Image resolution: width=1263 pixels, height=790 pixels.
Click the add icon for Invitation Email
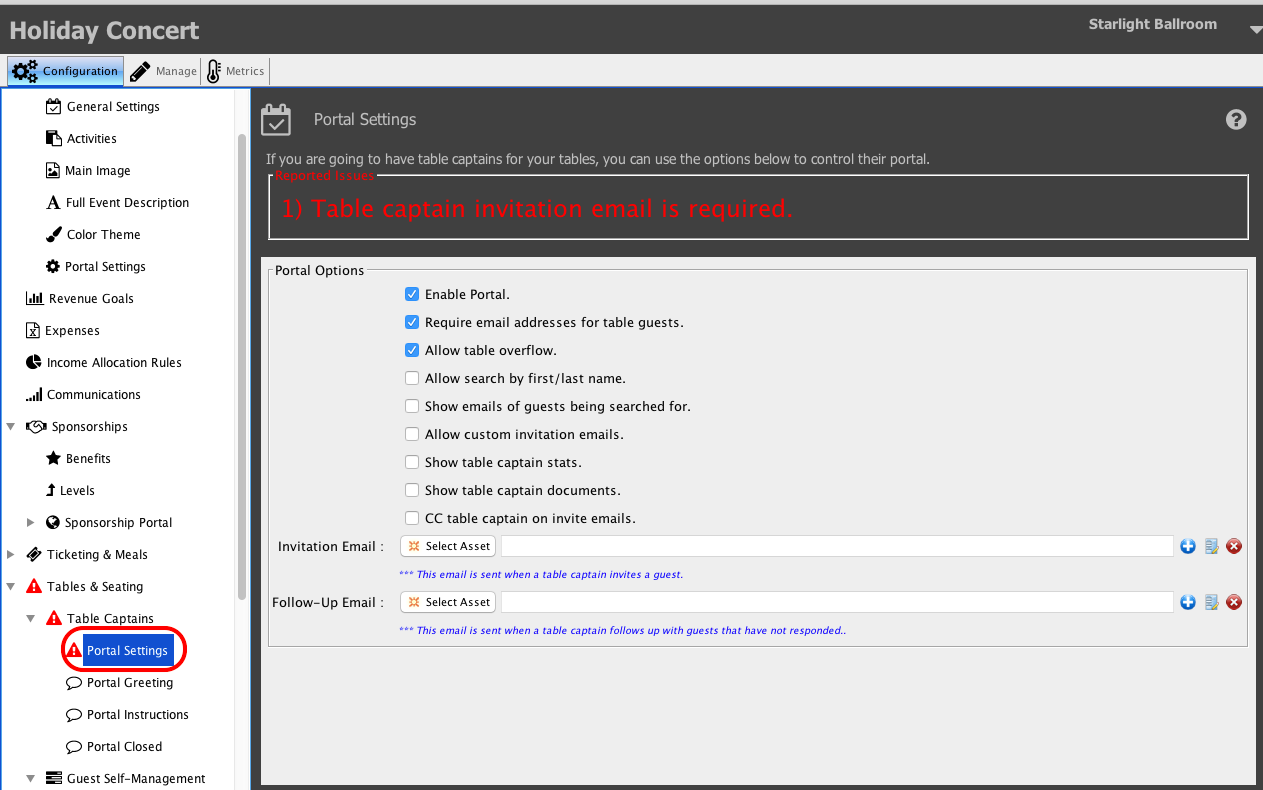click(x=1188, y=546)
